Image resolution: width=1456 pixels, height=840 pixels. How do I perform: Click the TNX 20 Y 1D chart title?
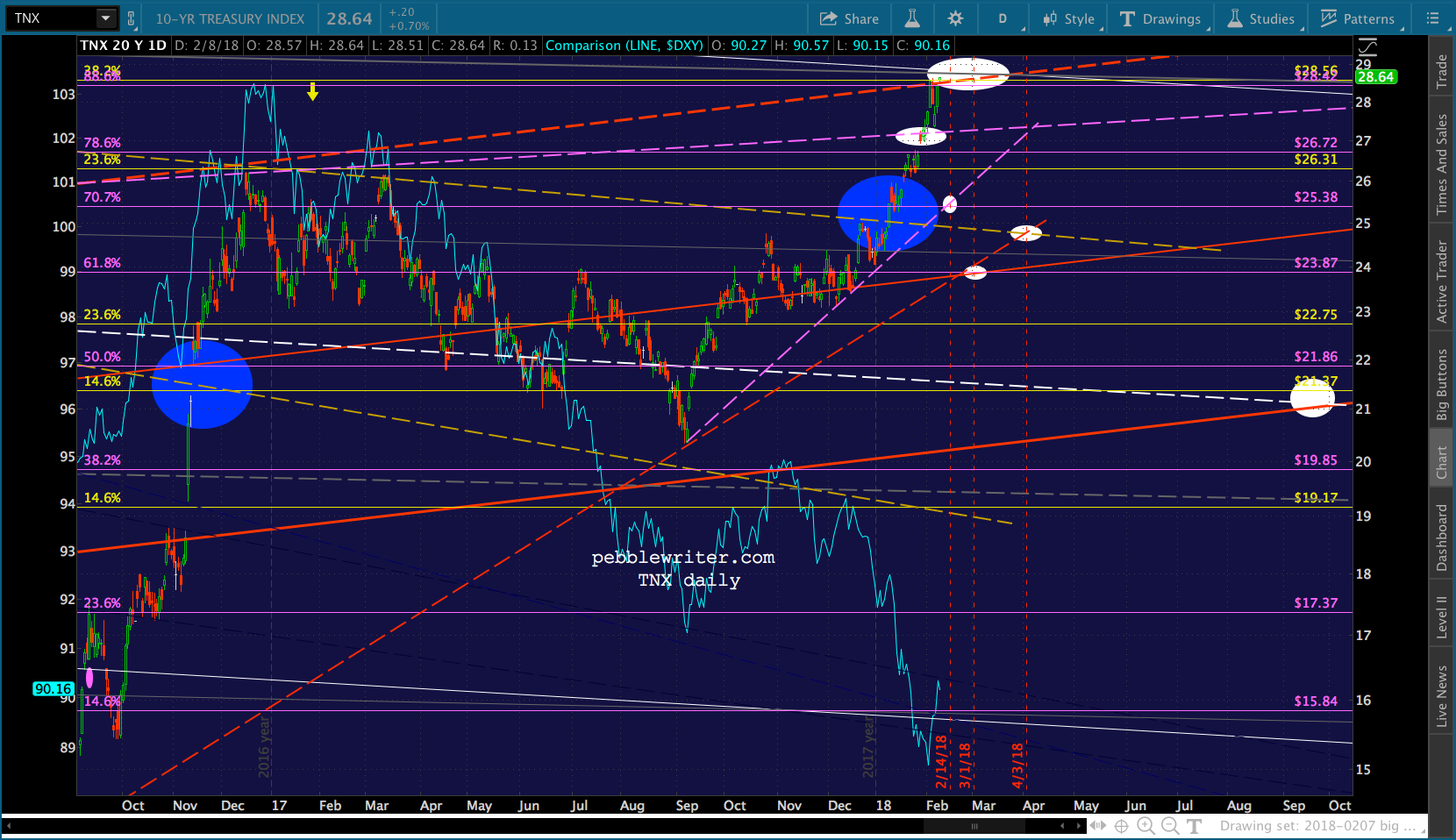click(x=123, y=46)
